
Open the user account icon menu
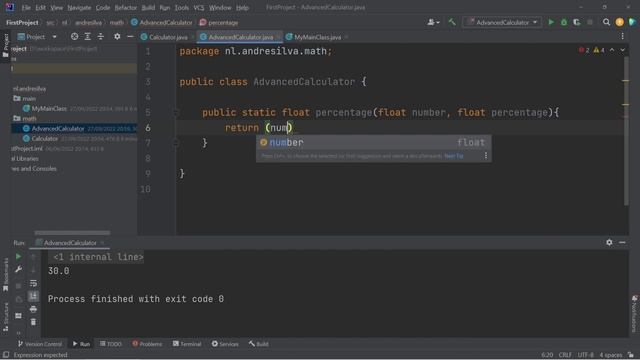point(433,22)
